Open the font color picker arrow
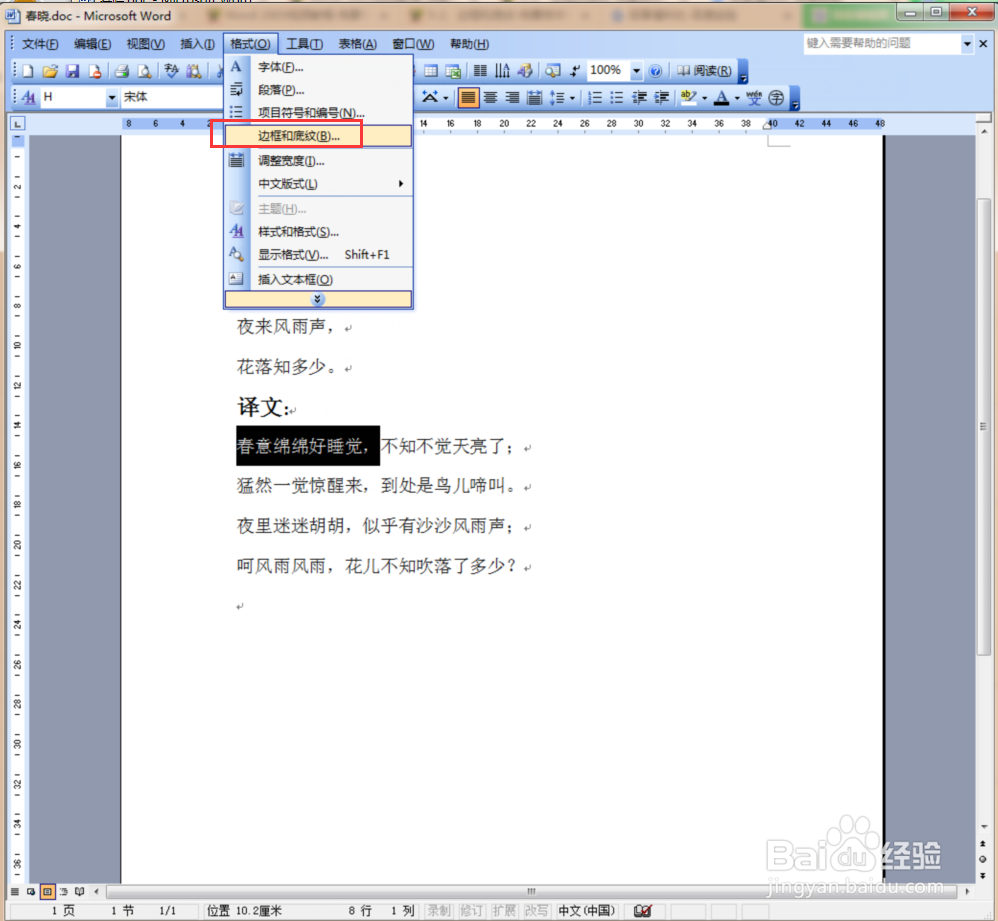 click(x=736, y=98)
